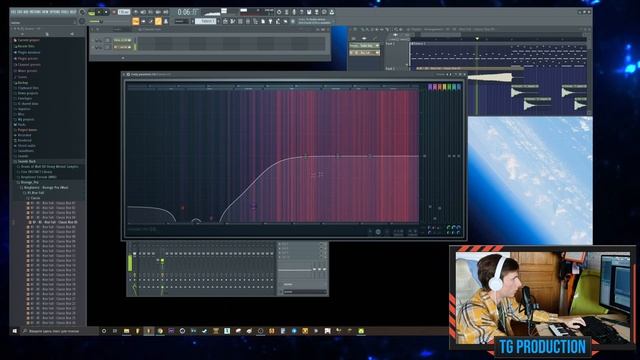Select the second channel button in the channel rack
This screenshot has width=640, height=360.
(122, 47)
